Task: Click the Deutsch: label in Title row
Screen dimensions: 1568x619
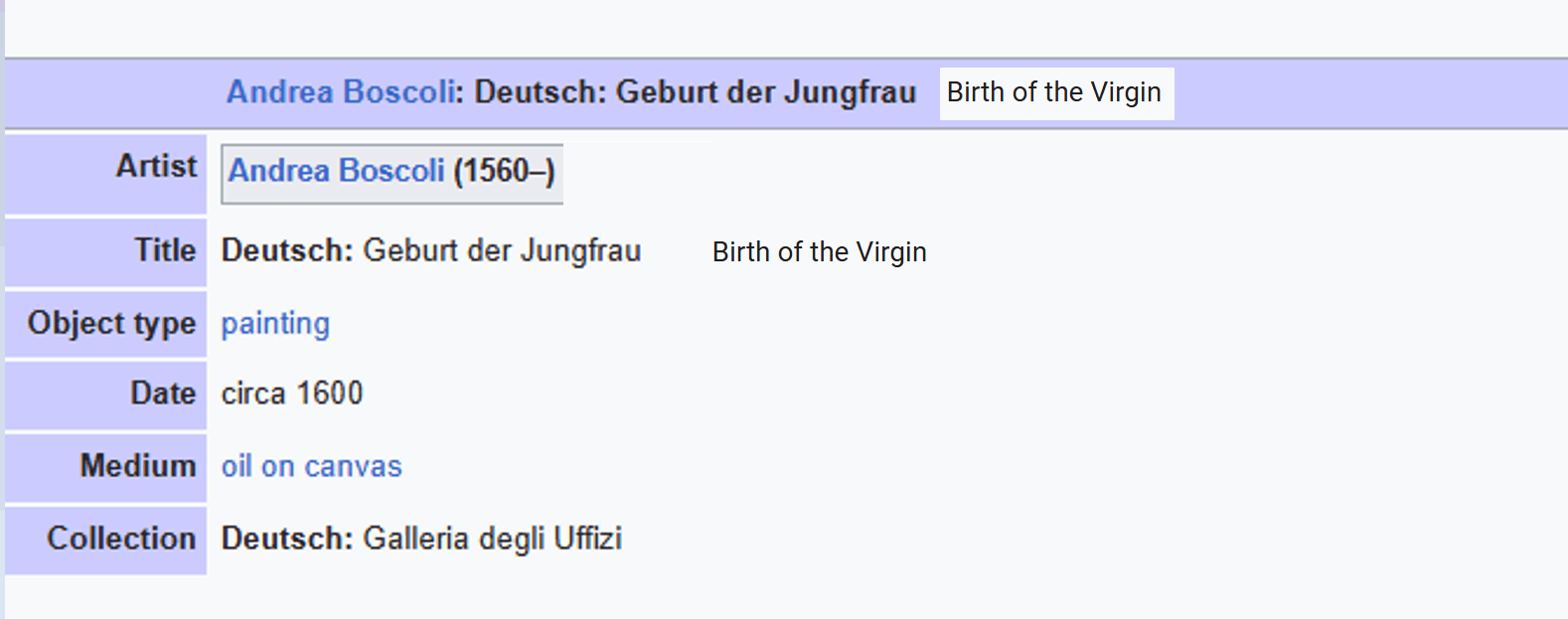Action: (x=287, y=250)
